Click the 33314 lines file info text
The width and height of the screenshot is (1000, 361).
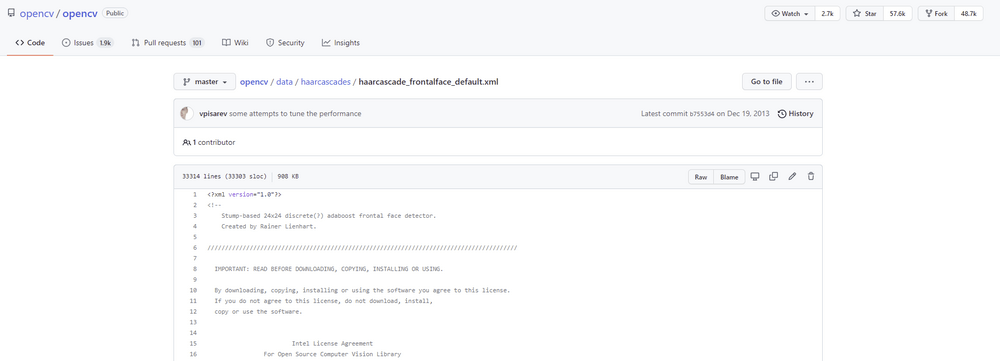tap(224, 177)
